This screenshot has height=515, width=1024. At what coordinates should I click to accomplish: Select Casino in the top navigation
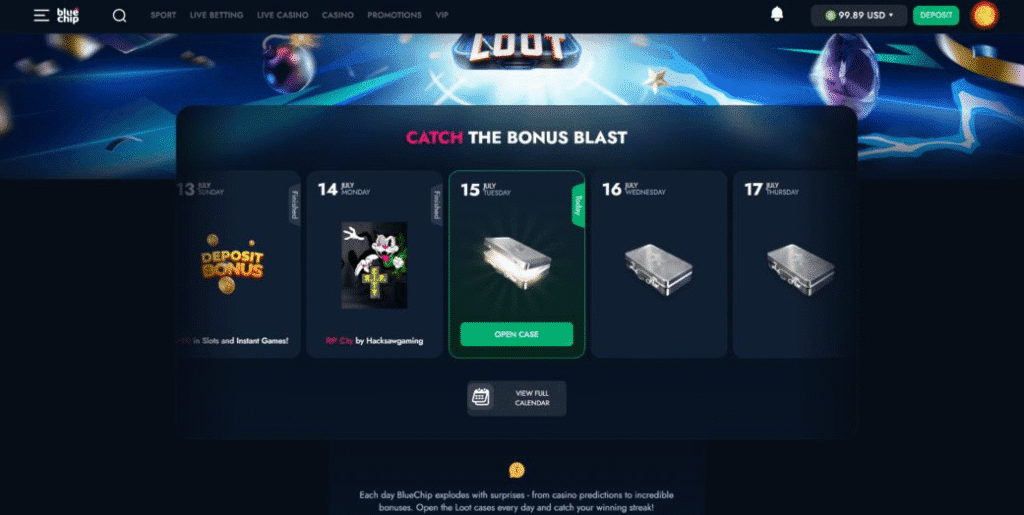(338, 15)
